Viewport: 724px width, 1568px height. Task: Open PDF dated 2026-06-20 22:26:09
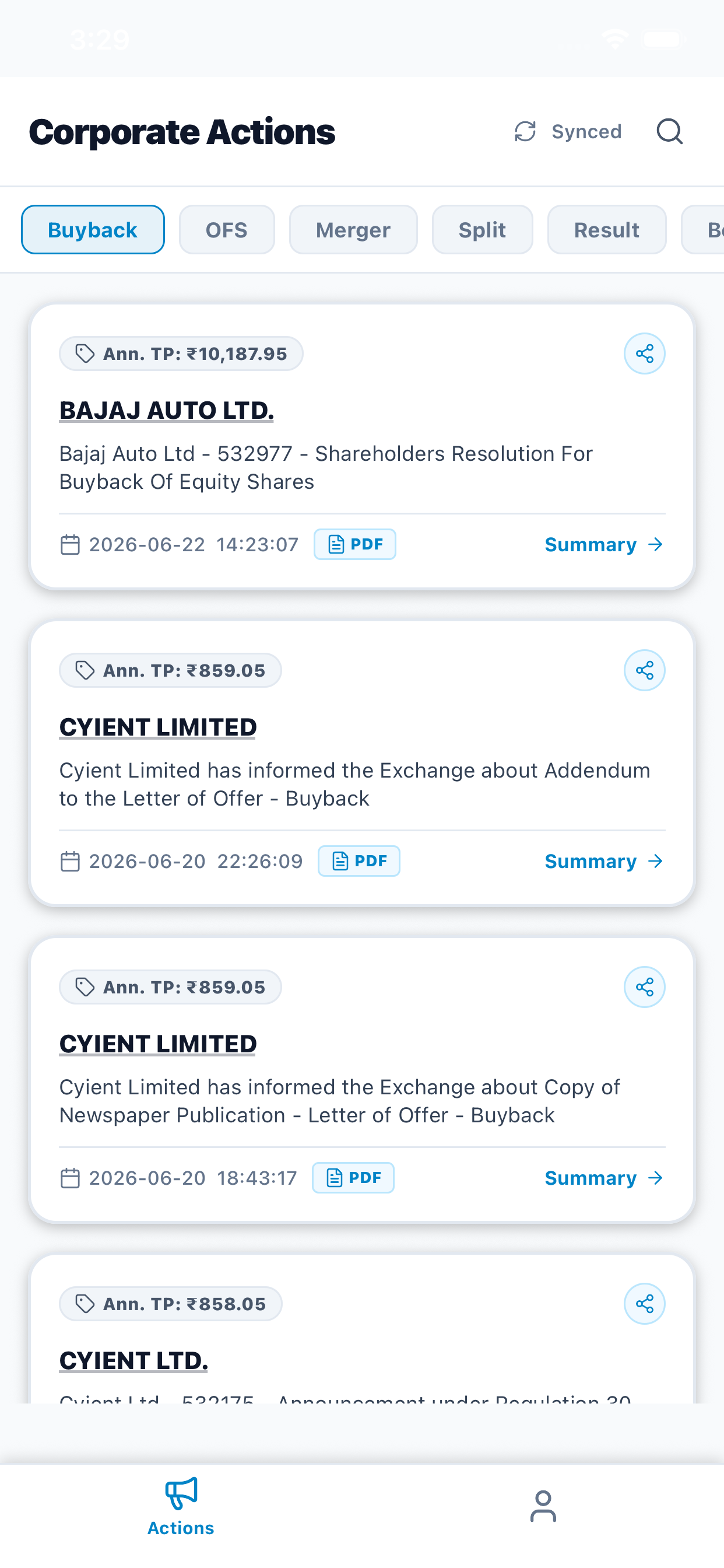coord(359,860)
